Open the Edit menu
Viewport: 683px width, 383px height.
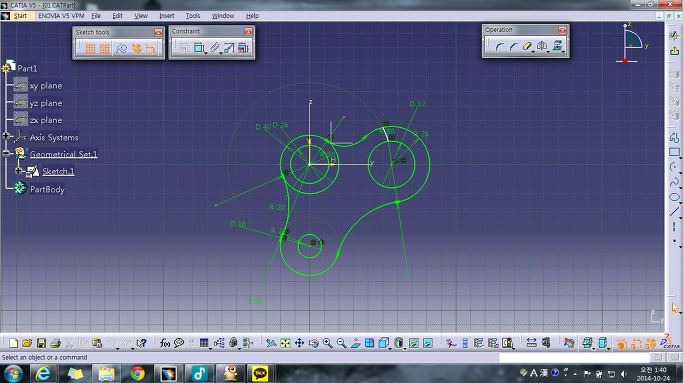[118, 16]
